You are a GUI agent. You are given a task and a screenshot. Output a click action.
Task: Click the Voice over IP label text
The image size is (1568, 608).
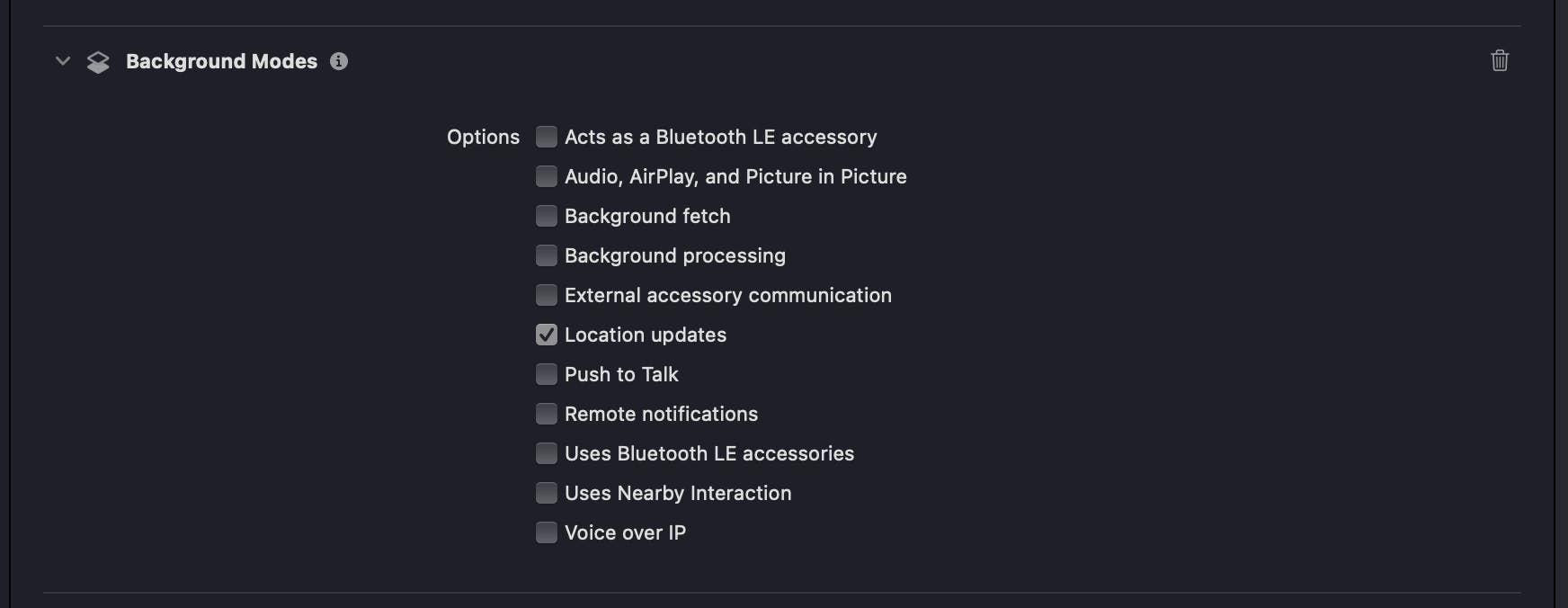(x=625, y=532)
